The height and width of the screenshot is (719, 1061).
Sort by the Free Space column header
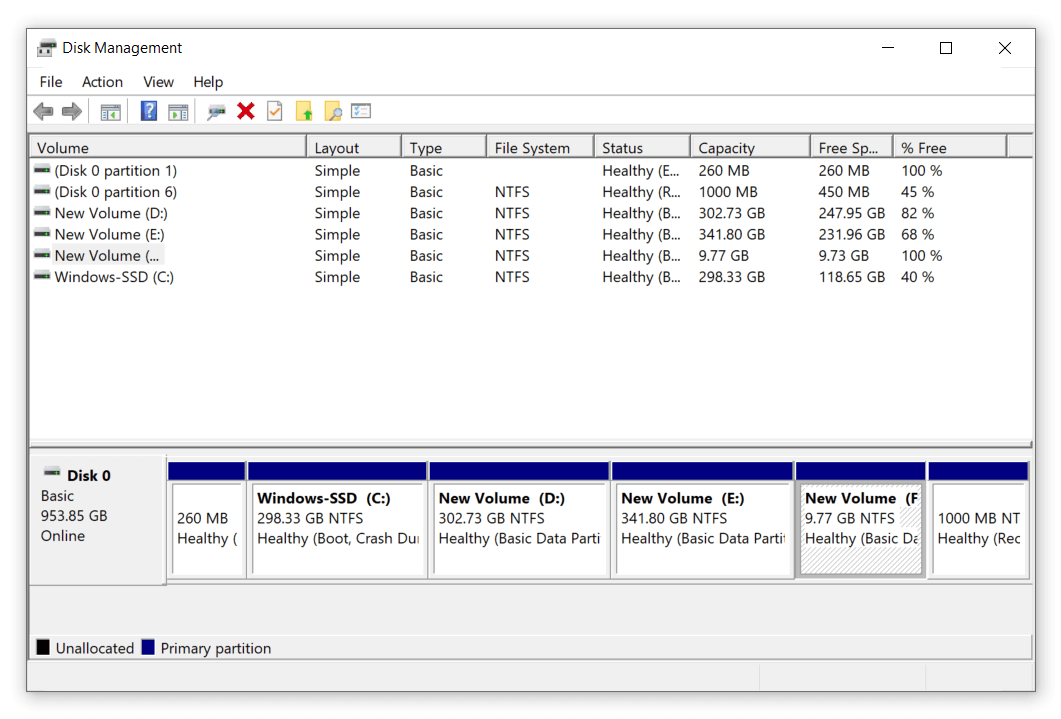pos(845,147)
